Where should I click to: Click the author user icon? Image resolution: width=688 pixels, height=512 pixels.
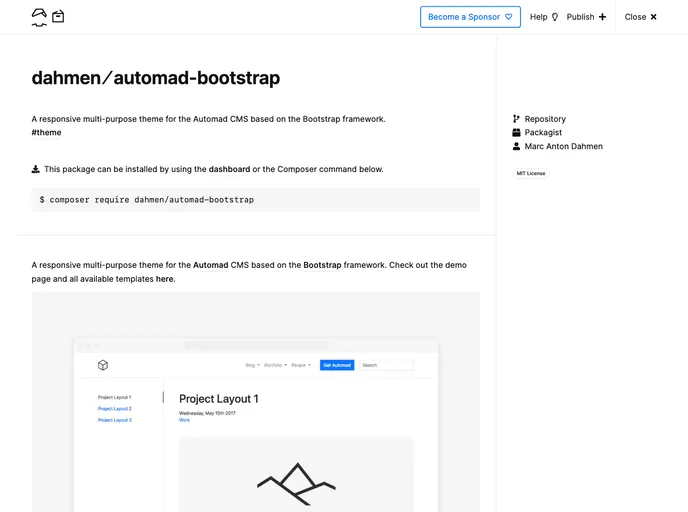(516, 146)
